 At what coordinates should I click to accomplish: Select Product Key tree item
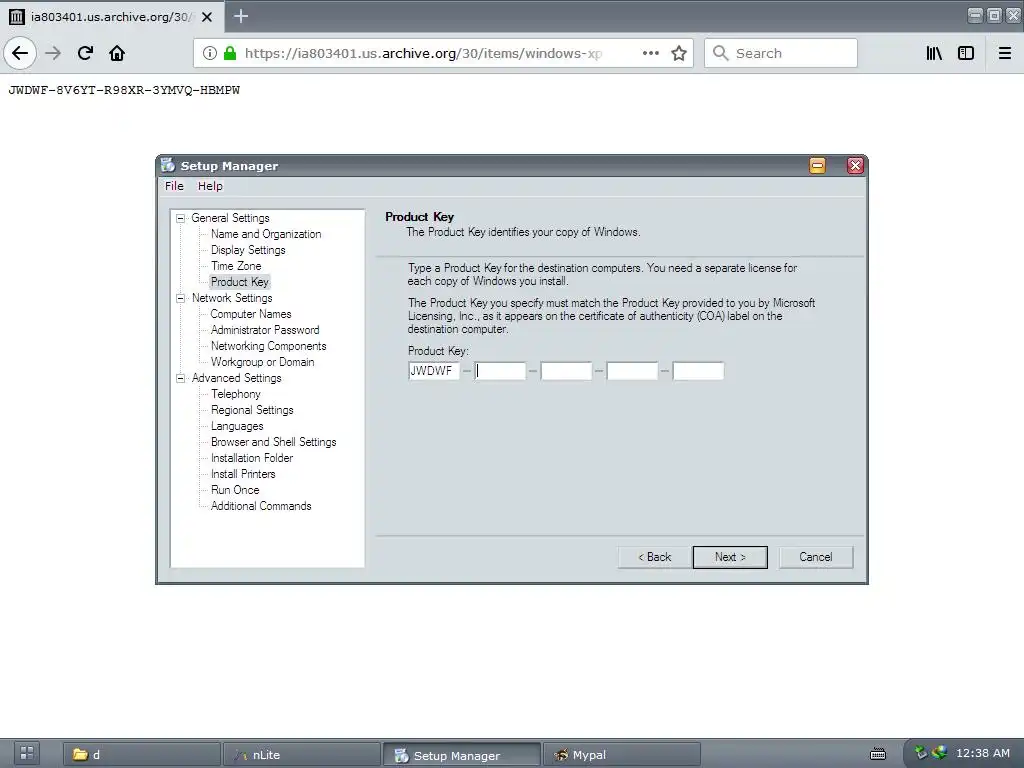[x=240, y=282]
